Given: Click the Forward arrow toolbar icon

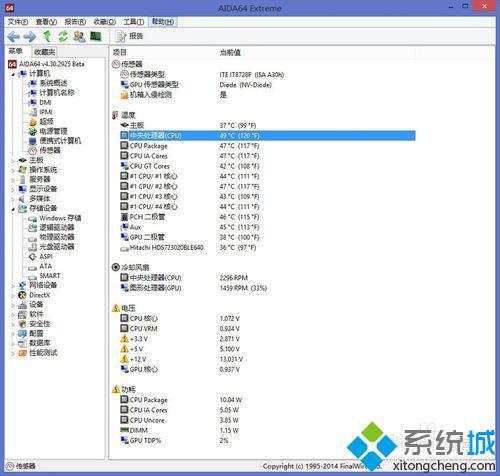Looking at the screenshot, I should point(30,36).
